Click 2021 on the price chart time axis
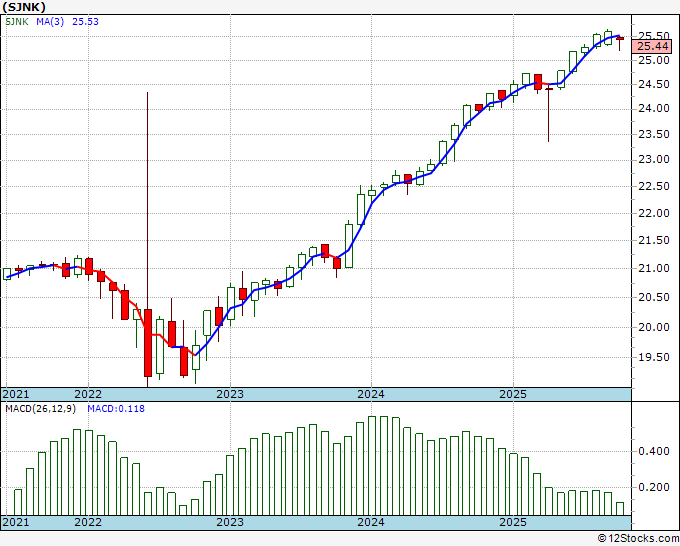 point(16,394)
